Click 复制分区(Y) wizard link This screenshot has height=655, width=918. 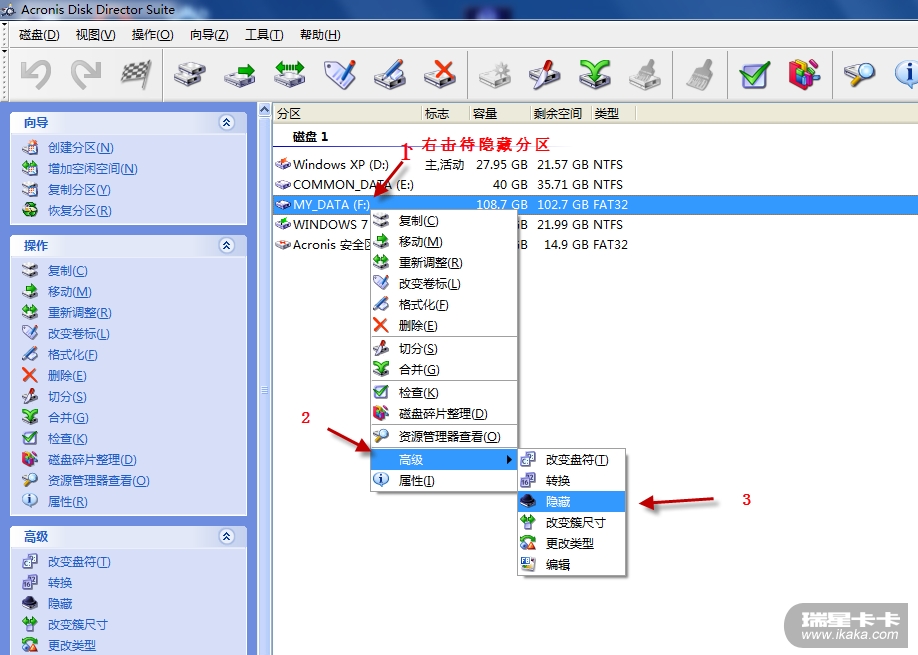[79, 190]
